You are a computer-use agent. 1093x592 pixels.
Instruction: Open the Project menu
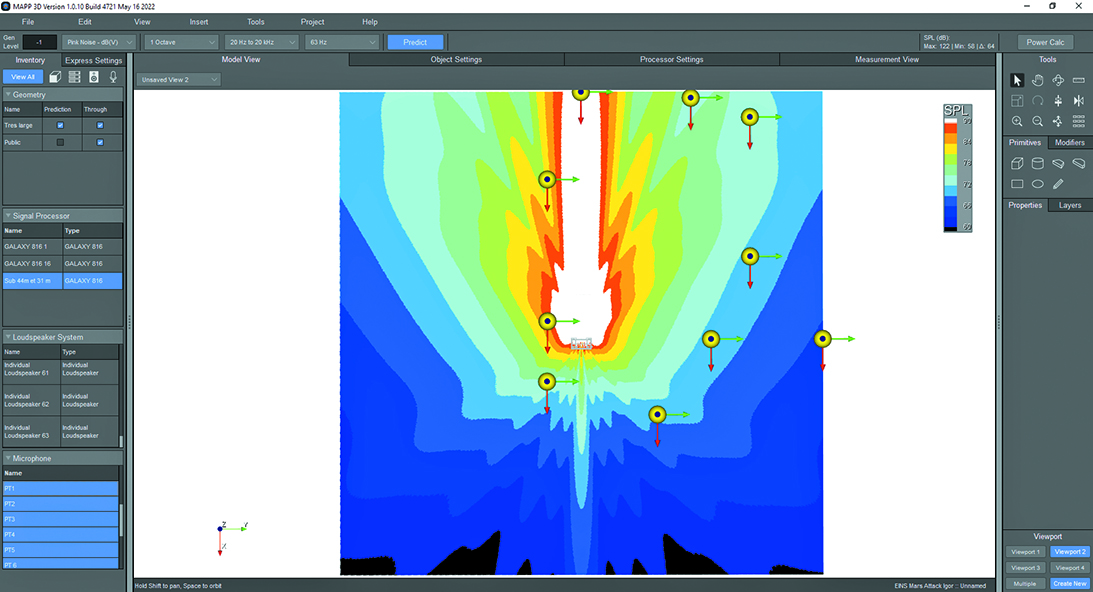[312, 22]
